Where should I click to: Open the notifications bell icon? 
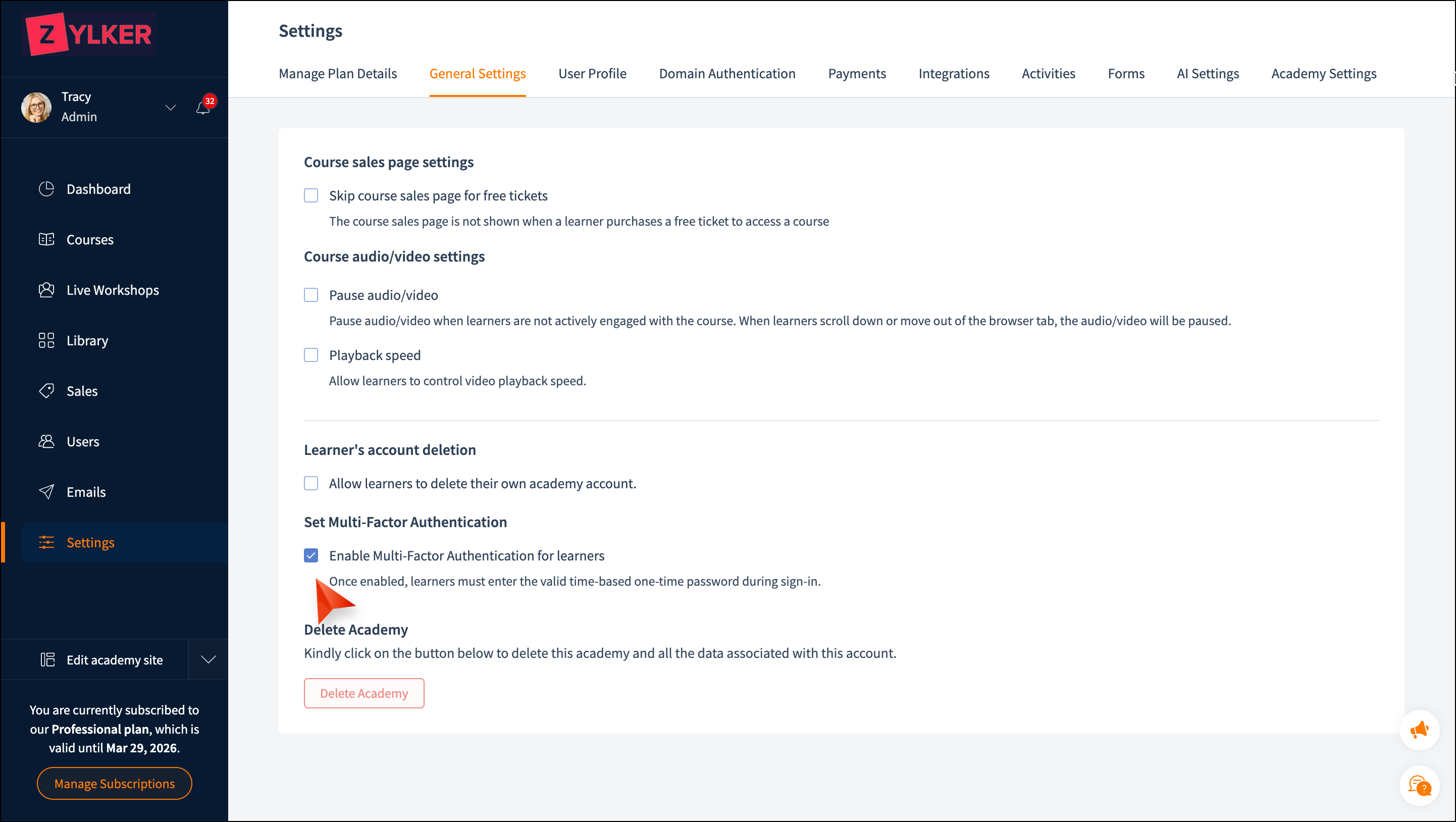click(x=203, y=108)
